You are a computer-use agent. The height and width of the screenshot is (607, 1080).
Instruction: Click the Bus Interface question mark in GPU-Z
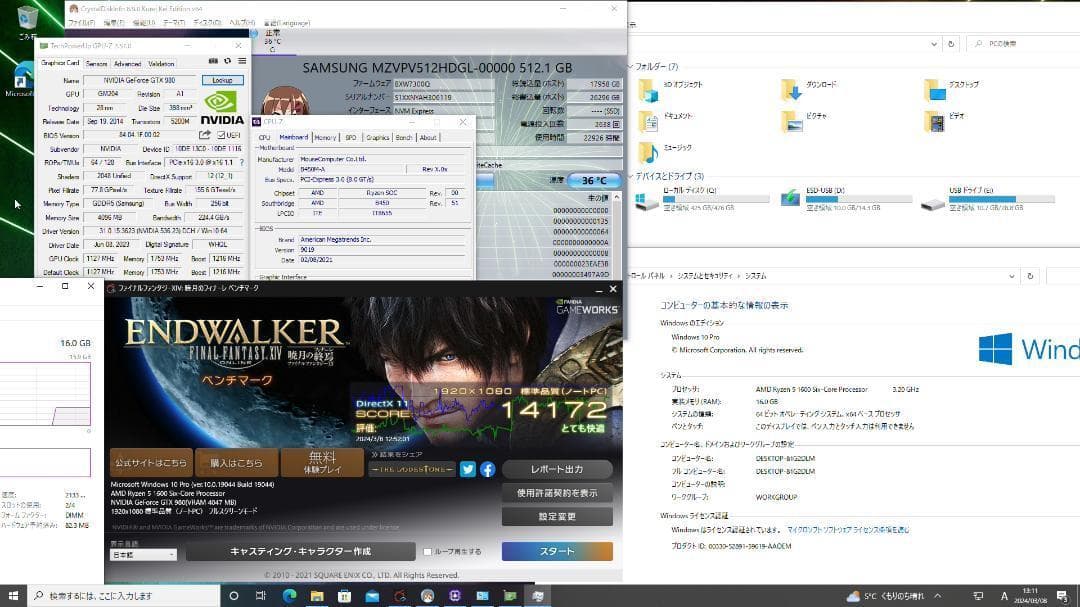click(x=240, y=162)
